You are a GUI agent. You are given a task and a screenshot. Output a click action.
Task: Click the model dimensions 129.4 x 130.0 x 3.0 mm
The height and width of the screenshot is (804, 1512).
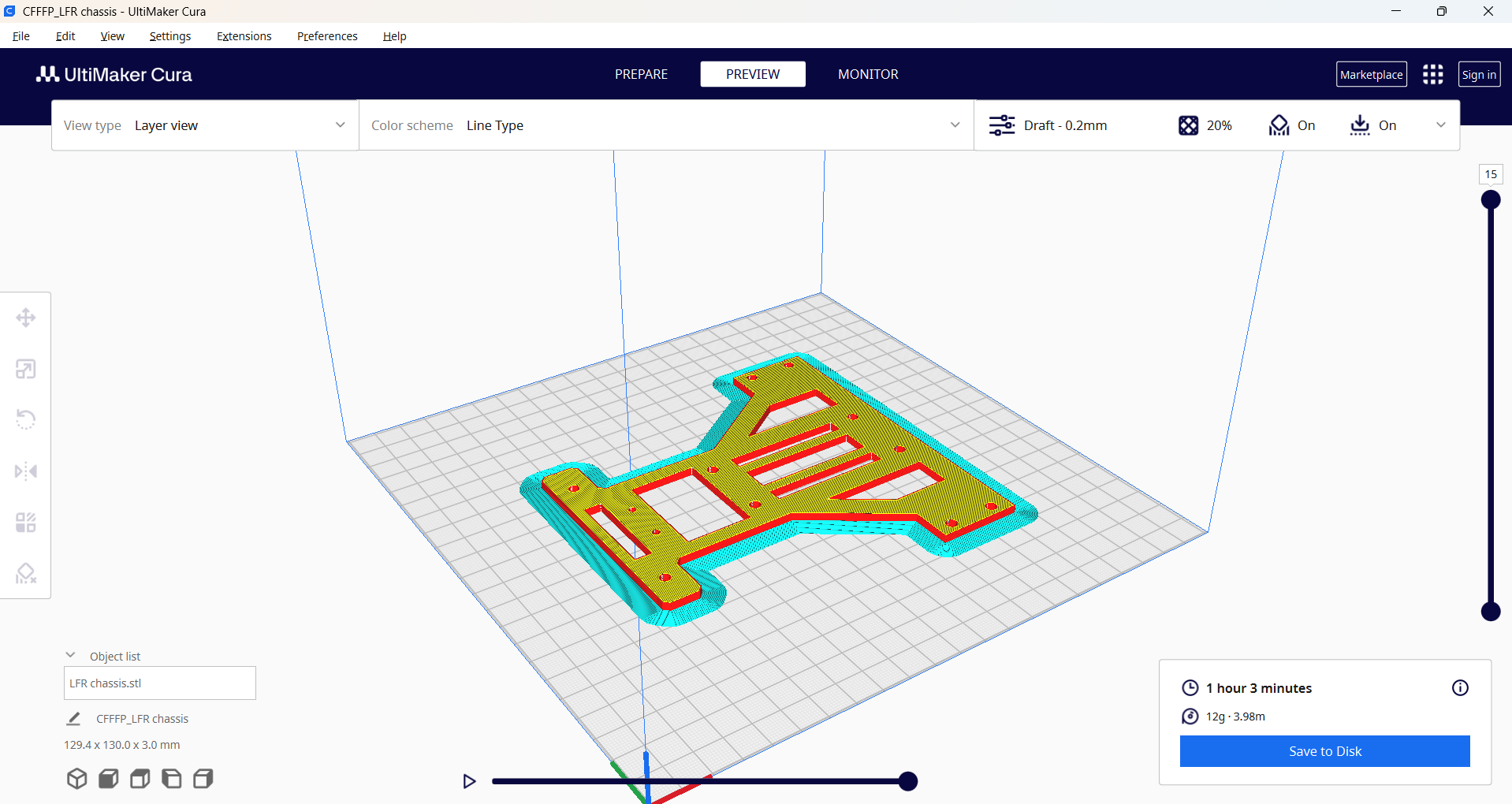[122, 745]
